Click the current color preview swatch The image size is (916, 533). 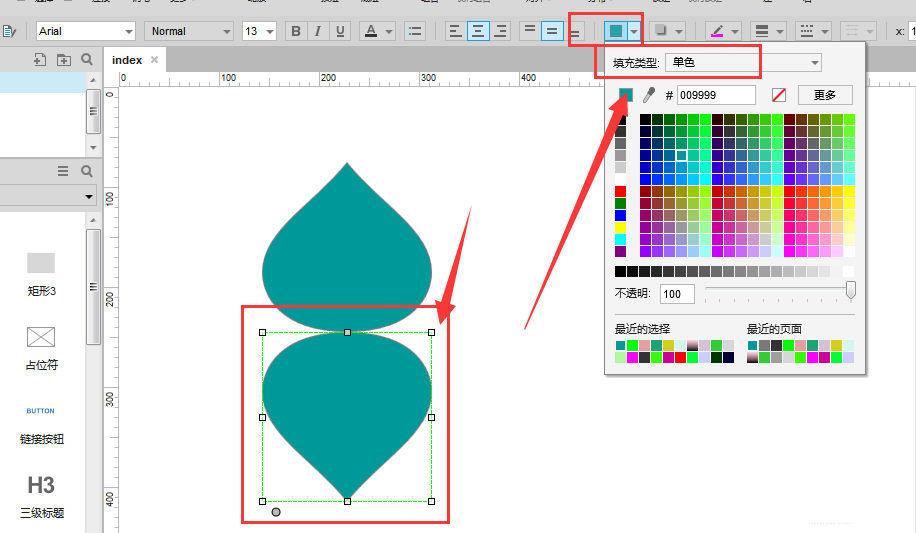[625, 95]
